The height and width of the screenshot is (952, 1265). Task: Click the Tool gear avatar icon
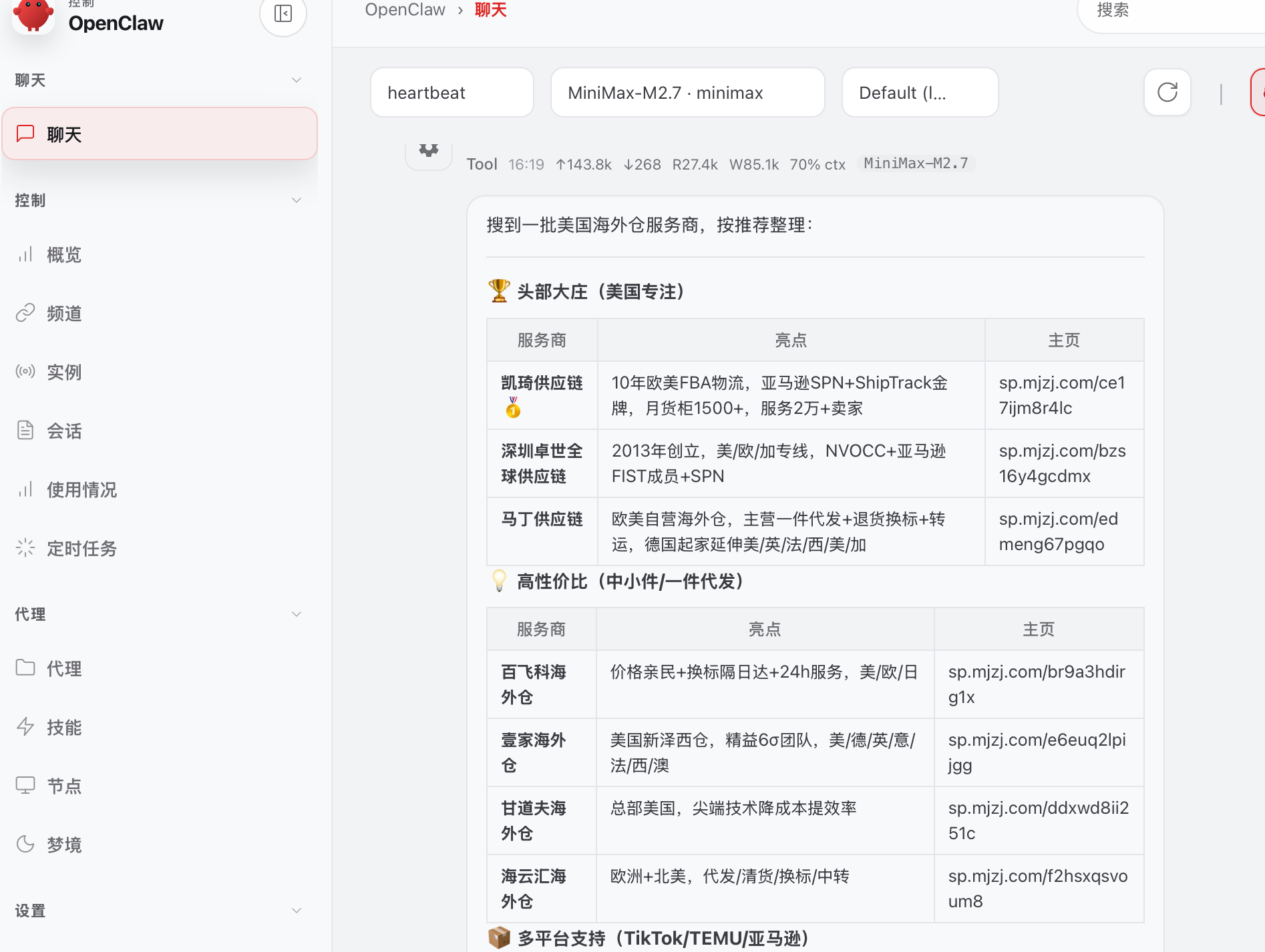click(x=429, y=152)
